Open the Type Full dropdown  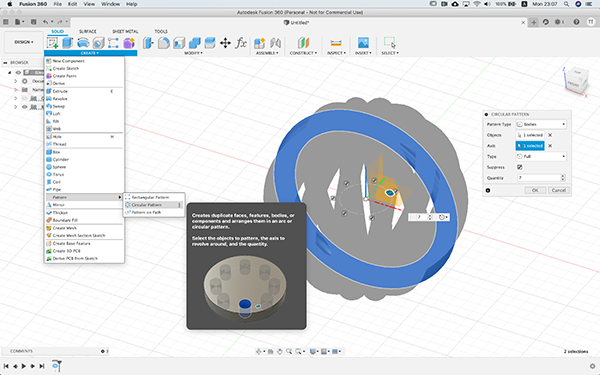tap(541, 157)
